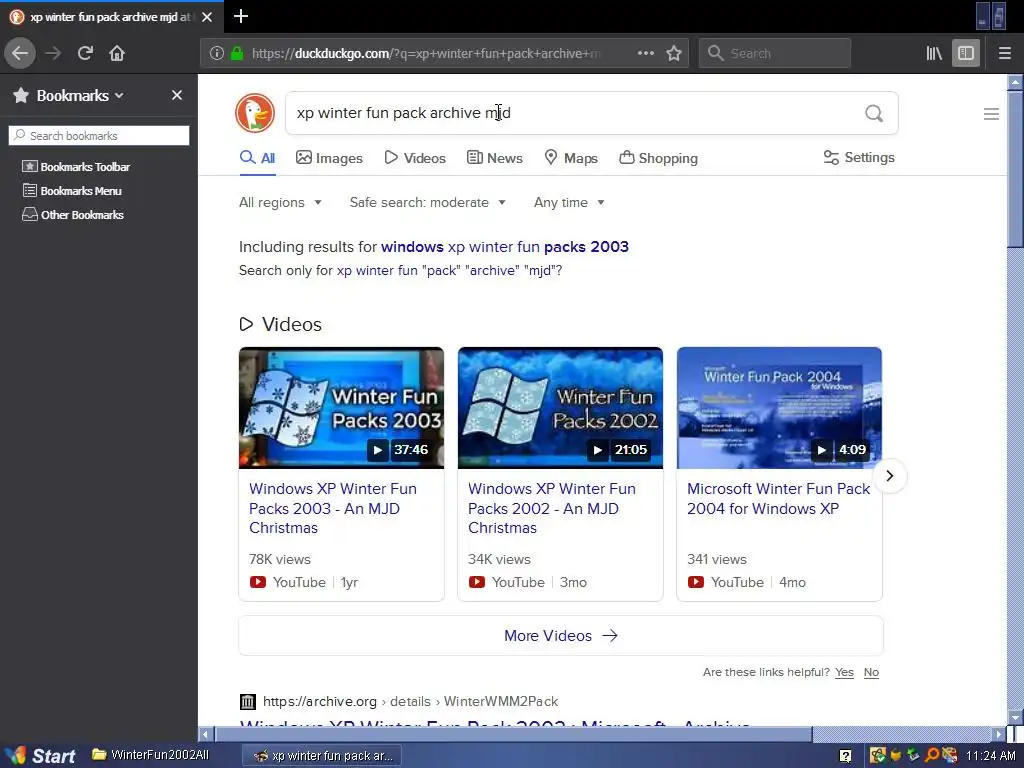Click the help question mark tray icon
Image resolution: width=1024 pixels, height=768 pixels.
[845, 756]
